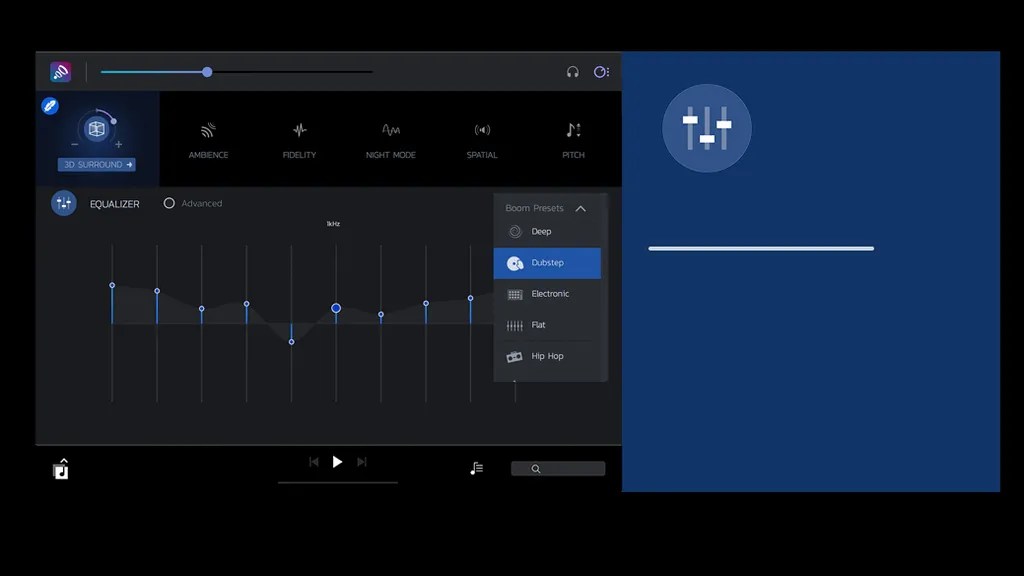Open the audio timer icon
This screenshot has height=576, width=1024.
pyautogui.click(x=601, y=71)
